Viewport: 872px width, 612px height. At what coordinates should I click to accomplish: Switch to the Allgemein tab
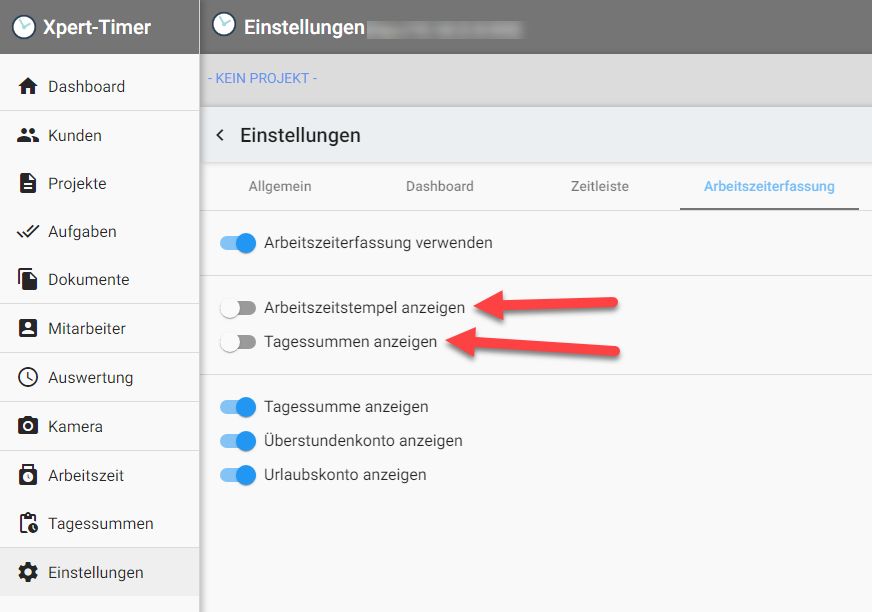tap(280, 187)
